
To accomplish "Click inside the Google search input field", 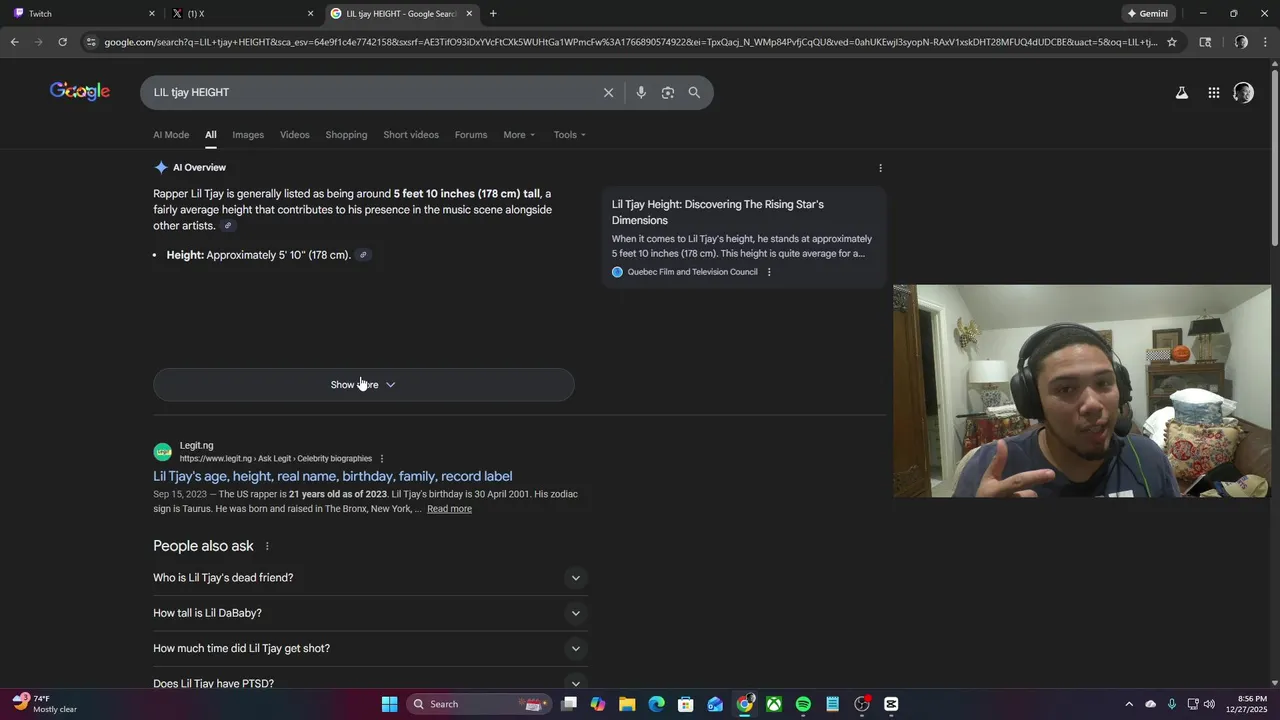I will 370,92.
